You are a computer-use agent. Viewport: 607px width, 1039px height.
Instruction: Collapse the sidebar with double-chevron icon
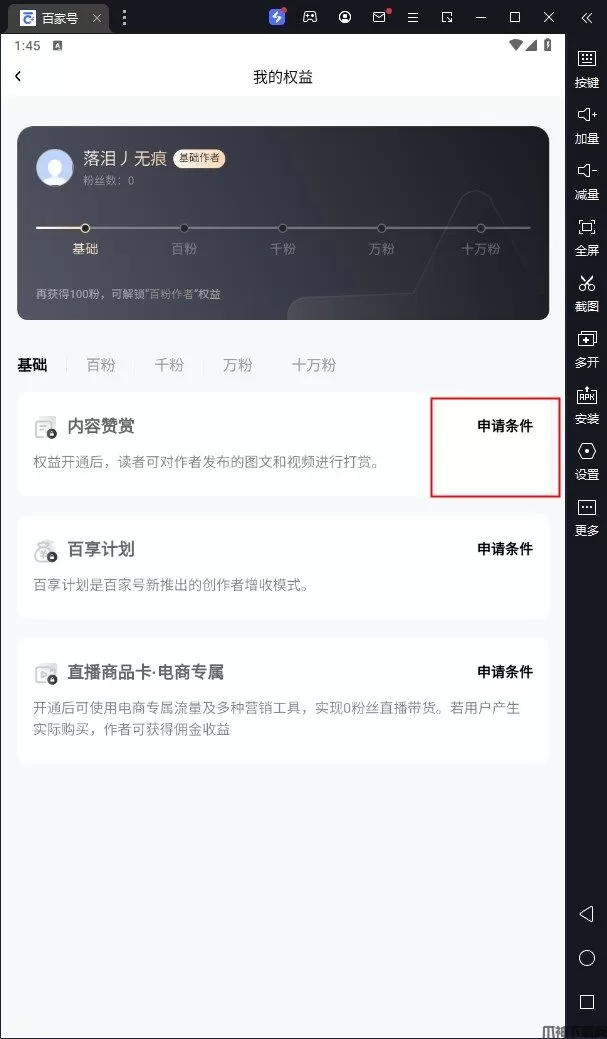(x=586, y=18)
